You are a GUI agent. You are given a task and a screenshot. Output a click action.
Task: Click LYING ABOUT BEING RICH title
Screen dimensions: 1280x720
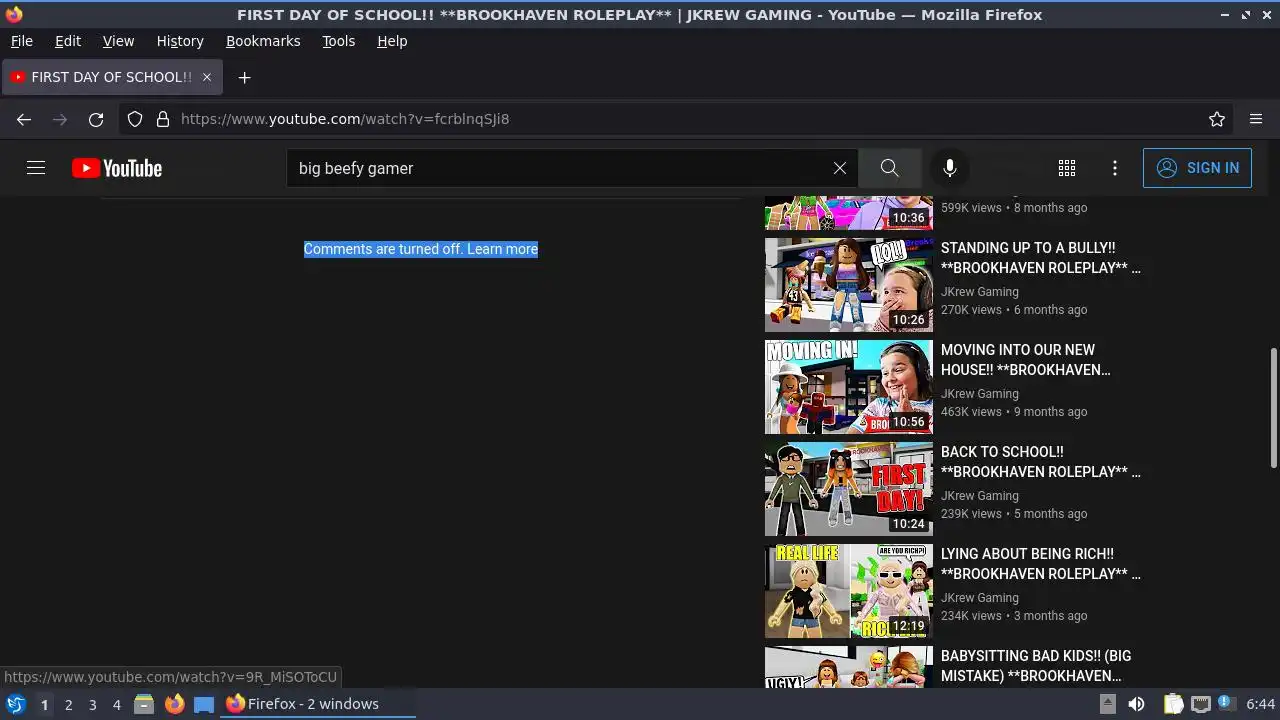pyautogui.click(x=1040, y=564)
